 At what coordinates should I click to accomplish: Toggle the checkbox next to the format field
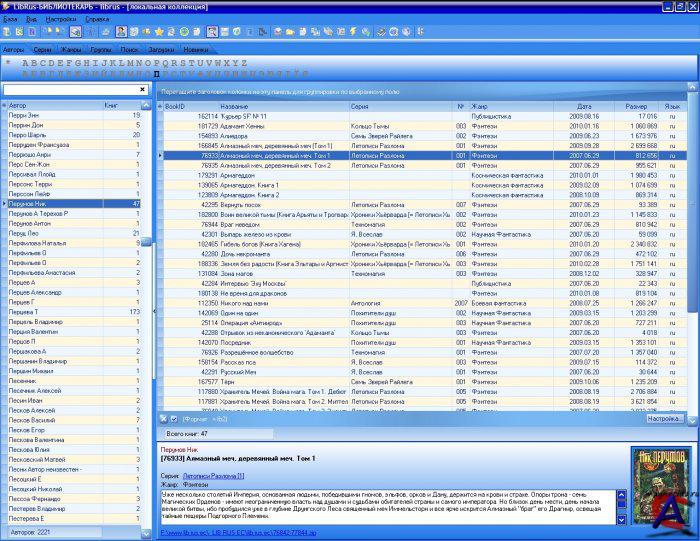(x=174, y=418)
